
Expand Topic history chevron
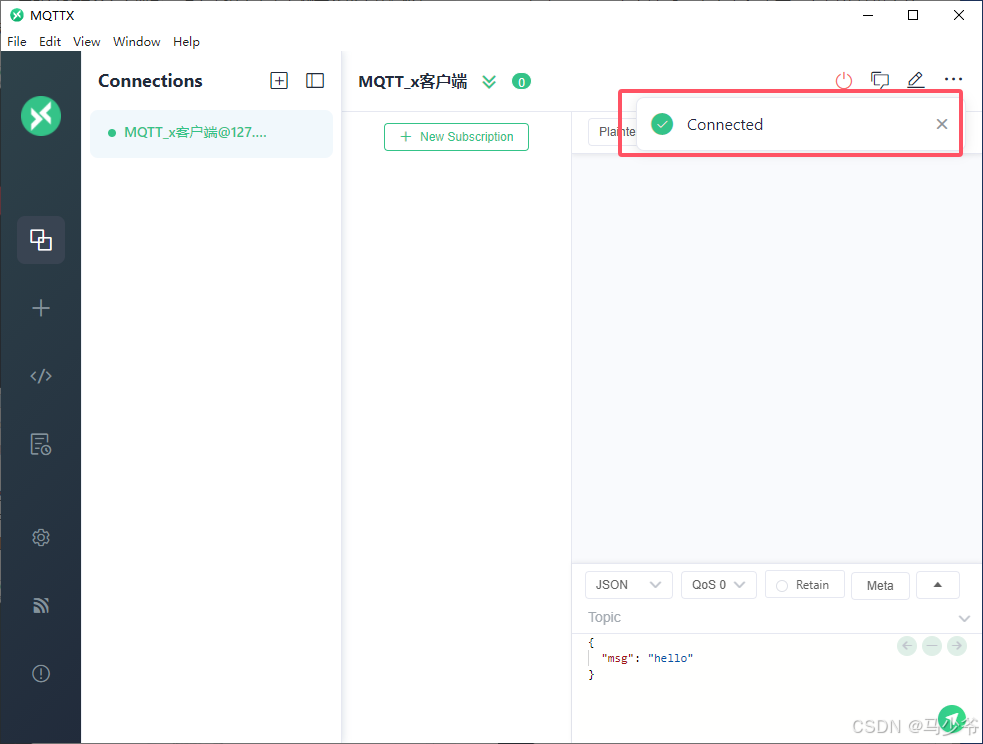click(x=964, y=618)
